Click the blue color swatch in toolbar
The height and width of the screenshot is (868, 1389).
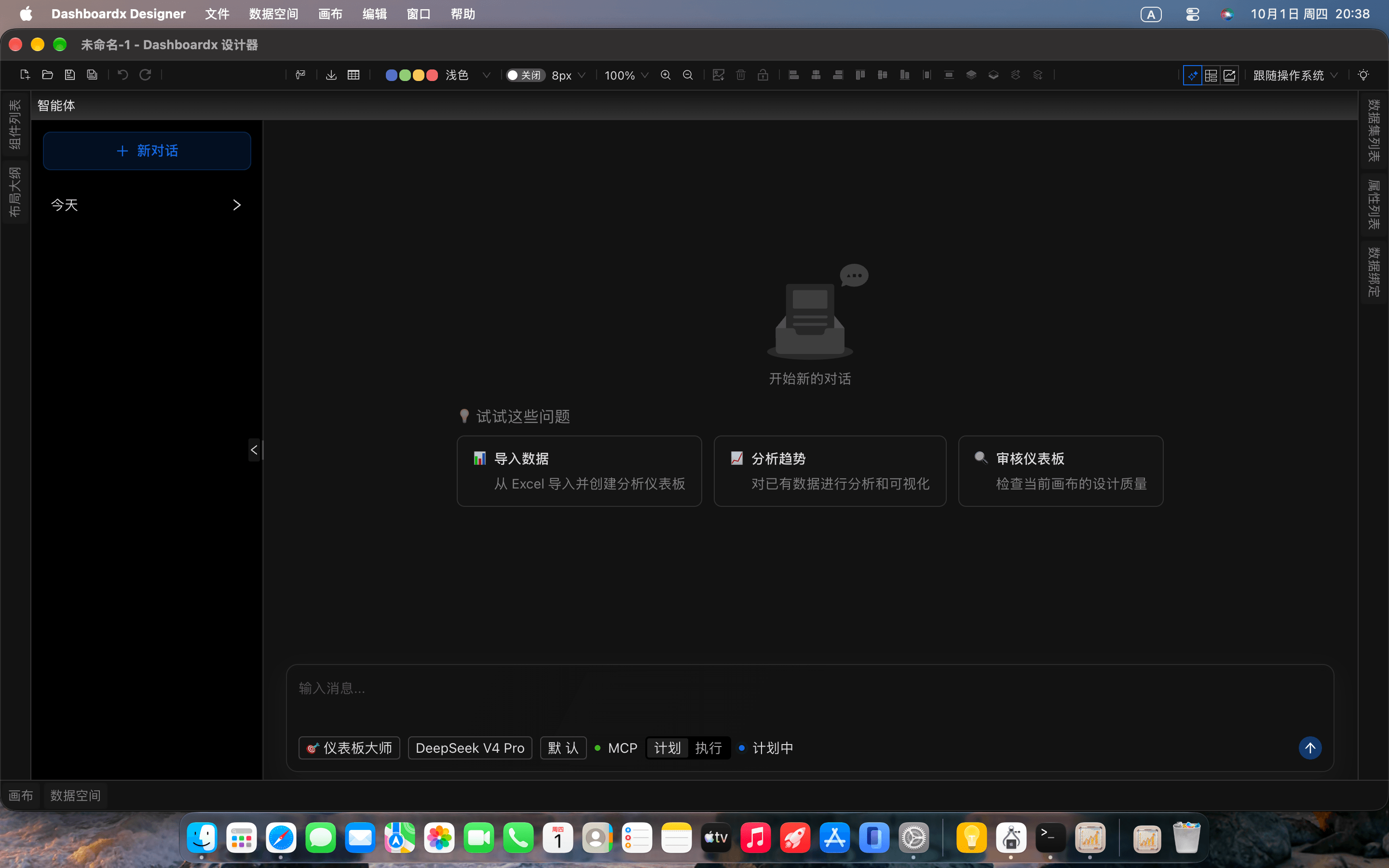tap(391, 75)
